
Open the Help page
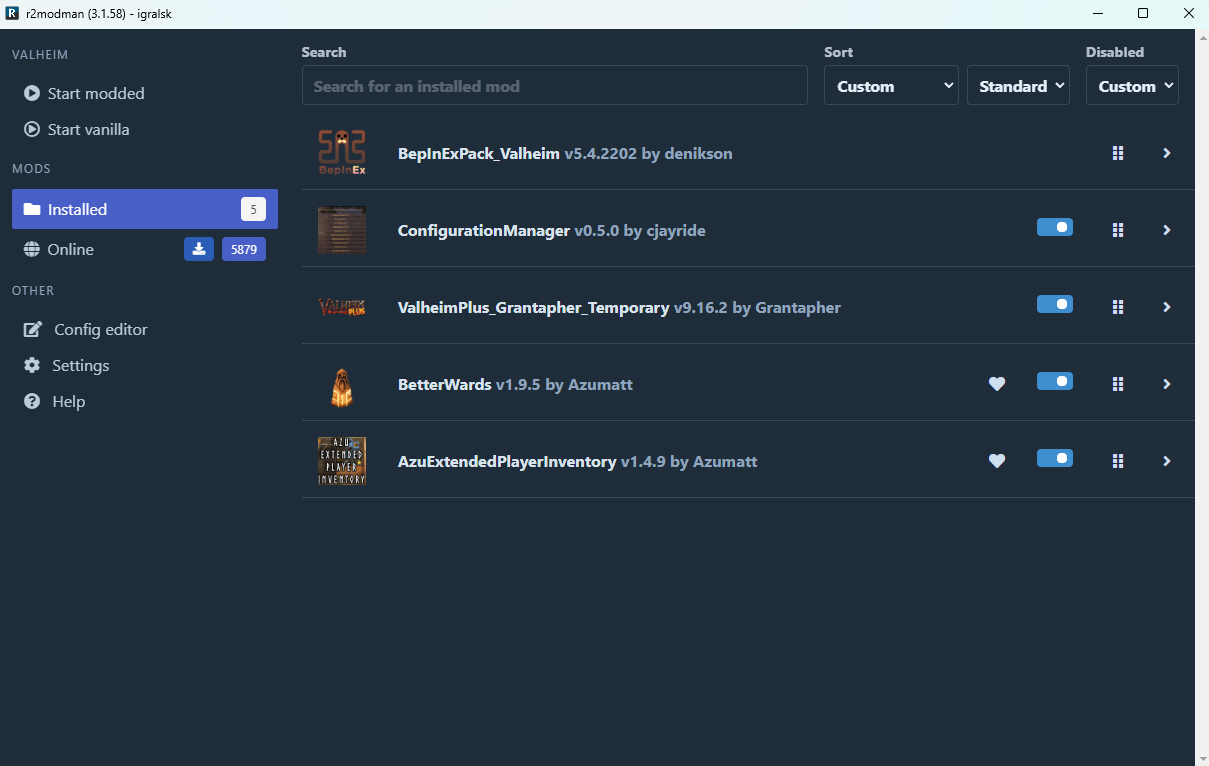(145, 401)
